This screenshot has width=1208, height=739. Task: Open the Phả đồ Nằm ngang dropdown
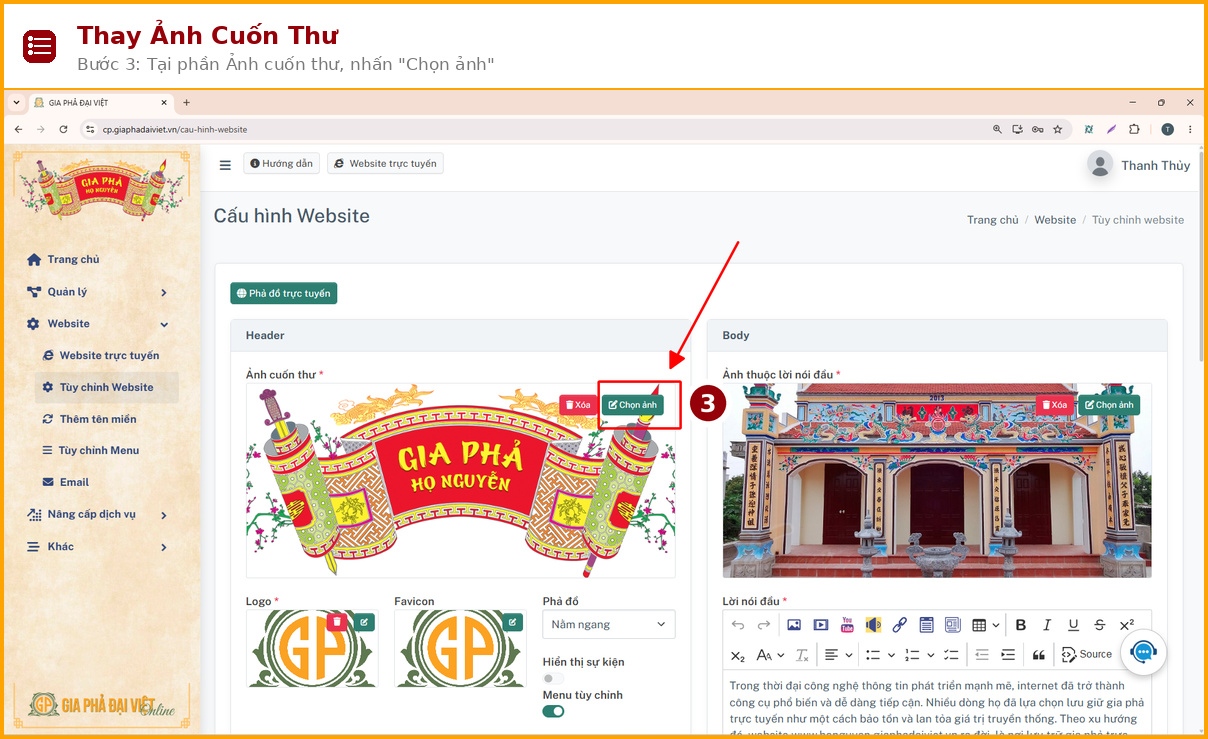tap(609, 624)
